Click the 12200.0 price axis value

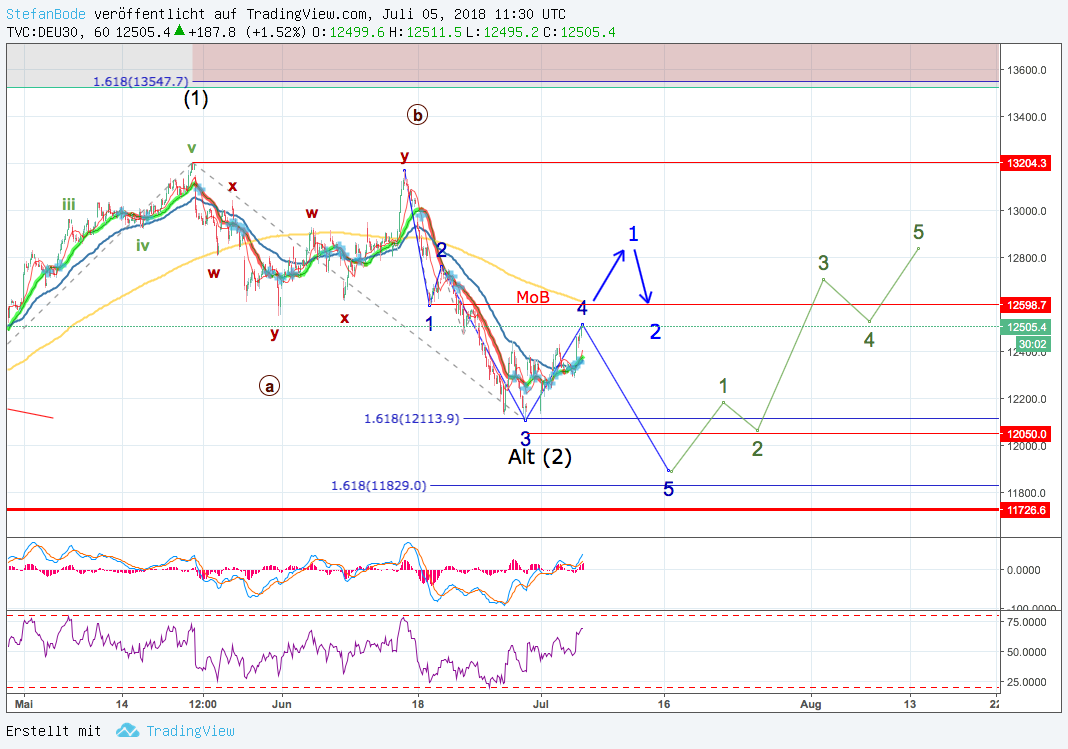[1027, 399]
